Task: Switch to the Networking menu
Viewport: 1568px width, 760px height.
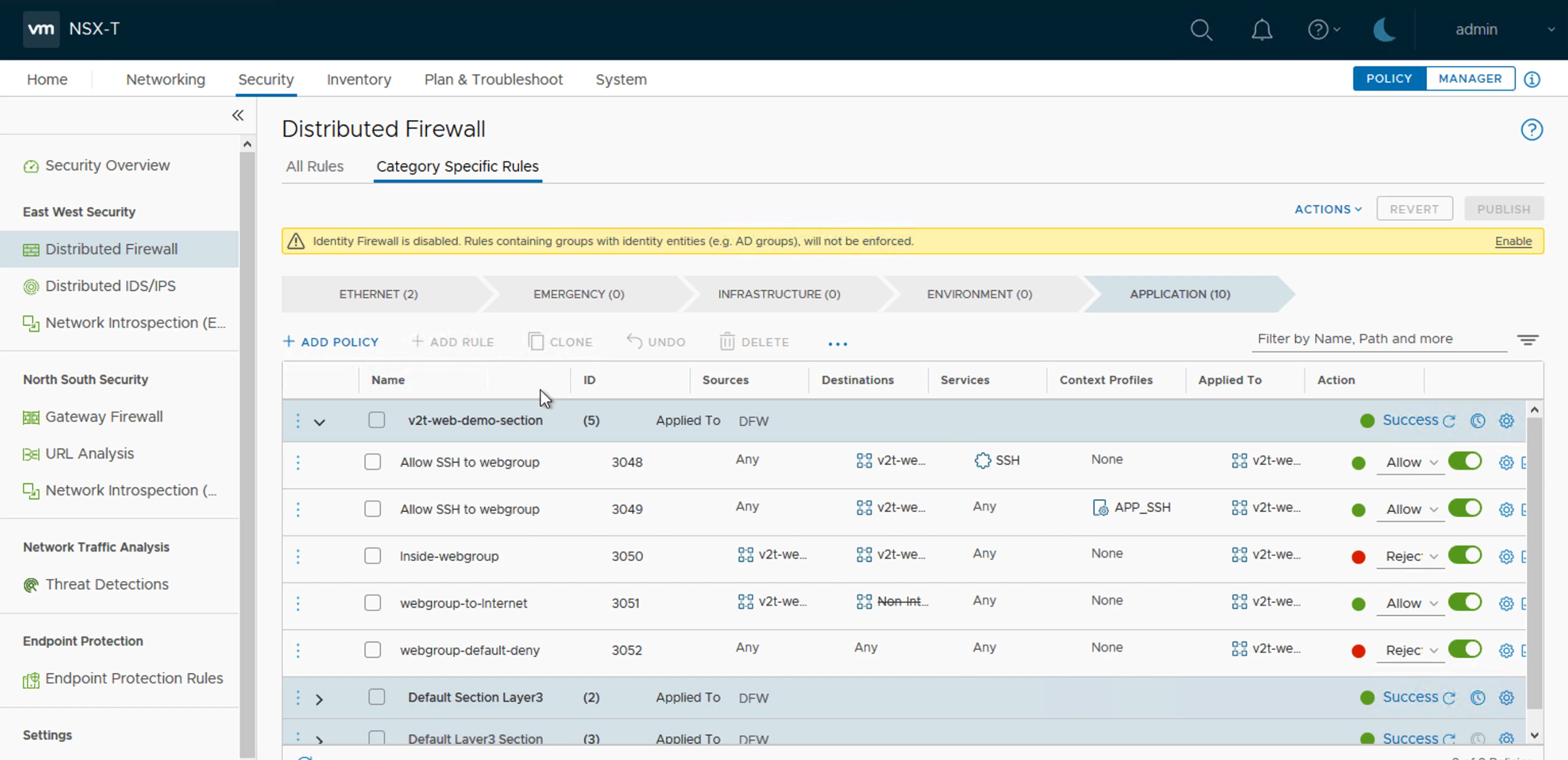Action: [166, 79]
